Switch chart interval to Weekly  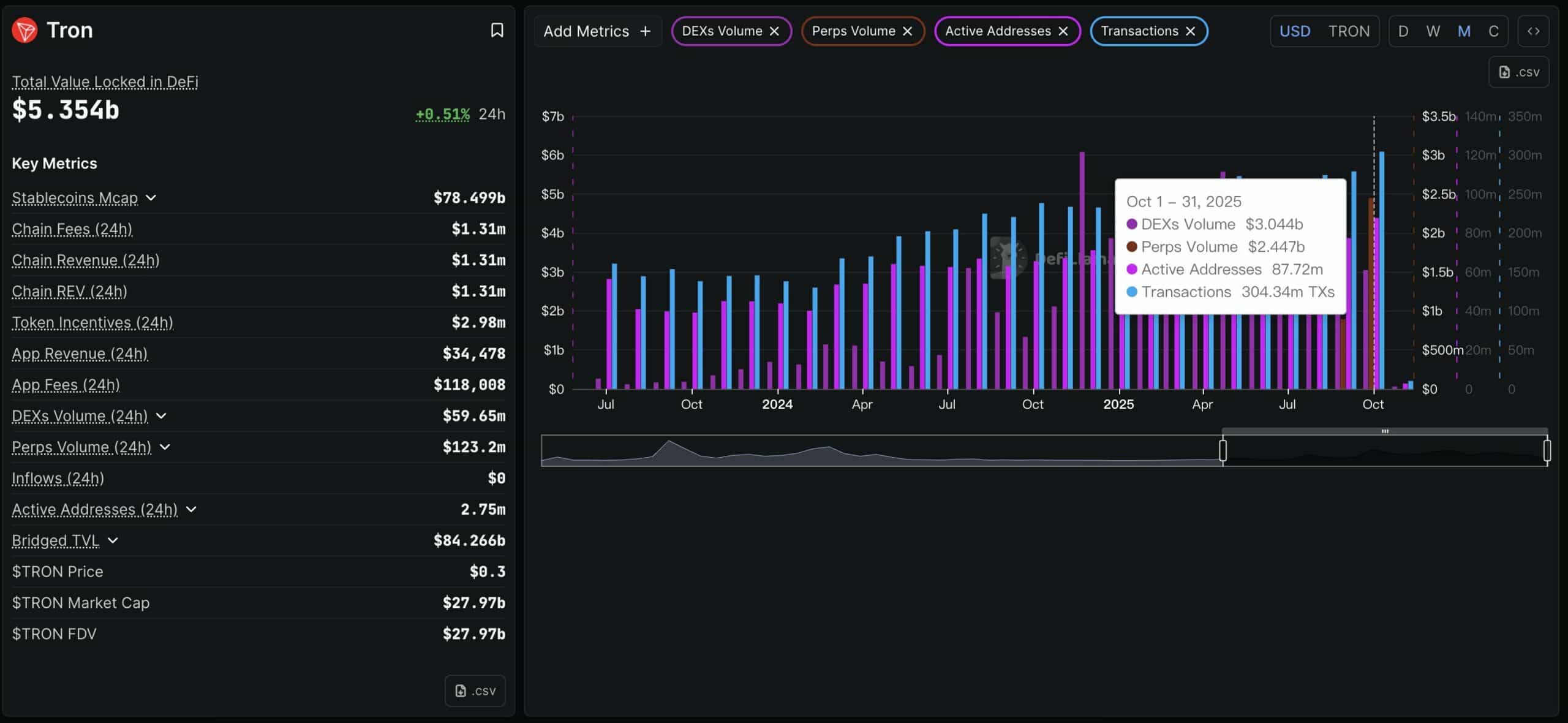1433,31
